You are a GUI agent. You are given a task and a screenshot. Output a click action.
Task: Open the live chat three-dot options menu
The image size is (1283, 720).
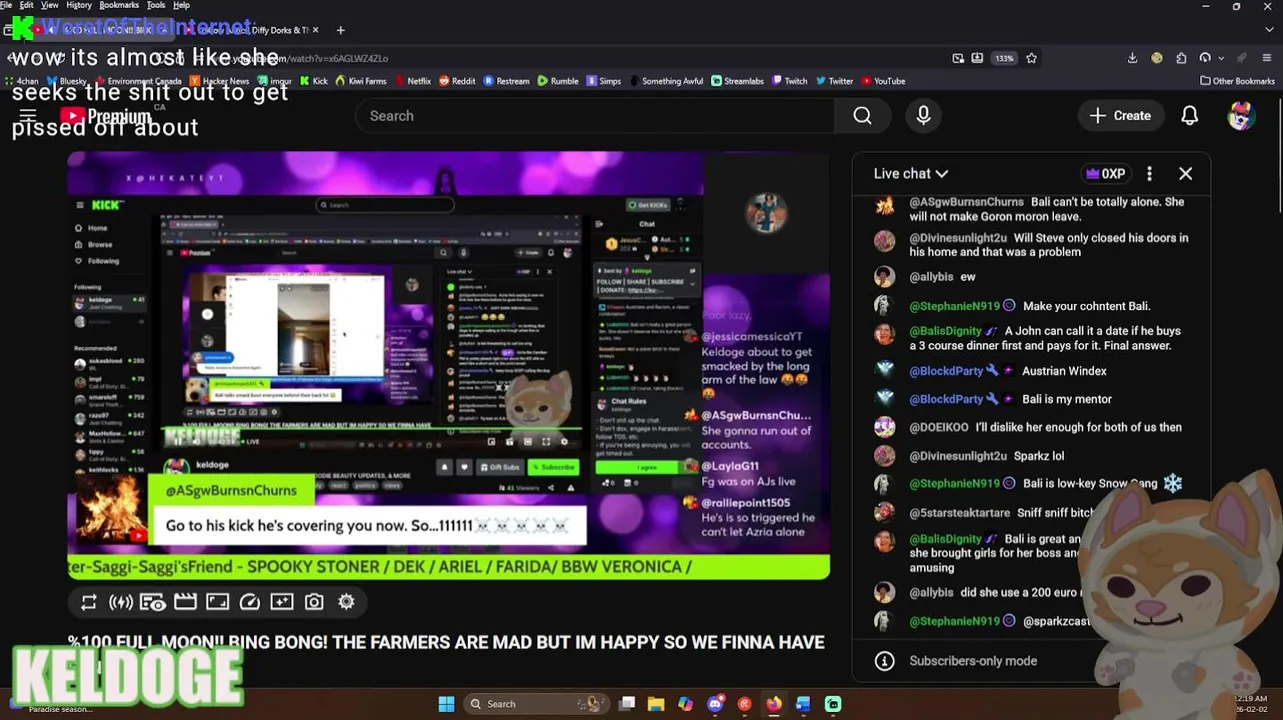point(1149,174)
